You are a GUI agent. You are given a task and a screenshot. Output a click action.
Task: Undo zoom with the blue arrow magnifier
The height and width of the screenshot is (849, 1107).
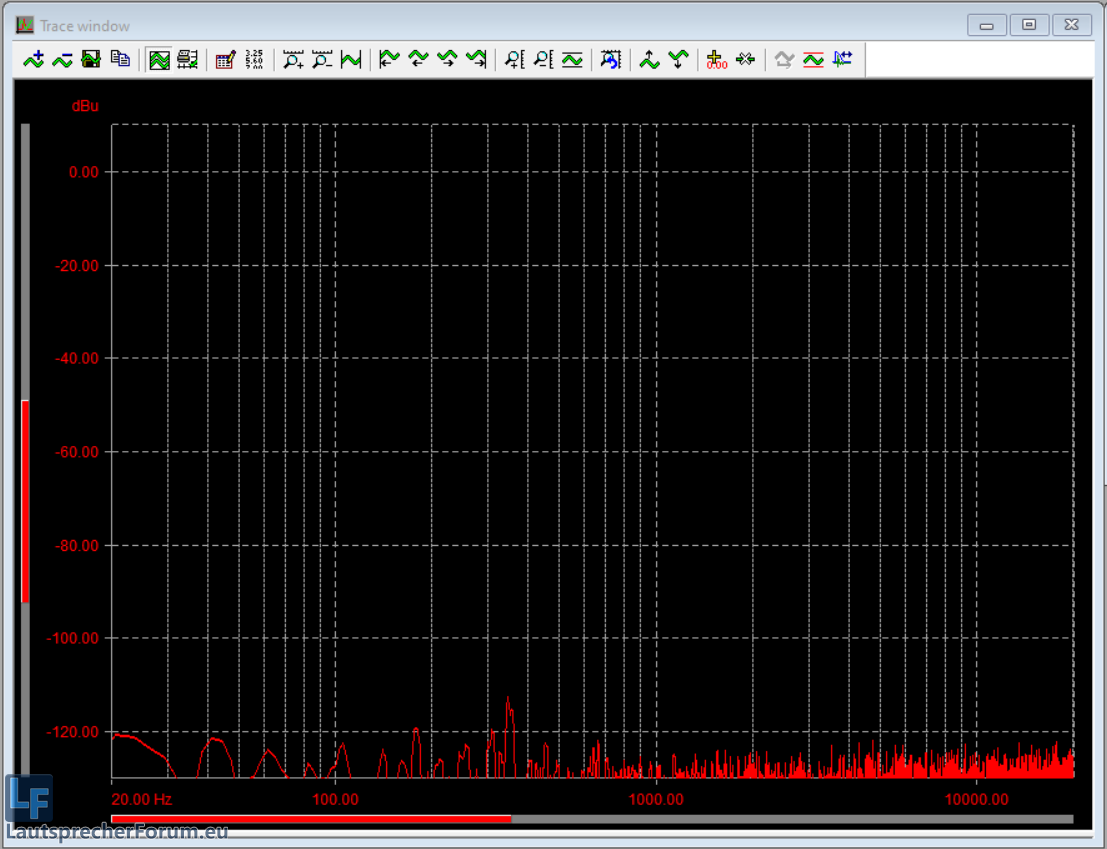[x=610, y=60]
